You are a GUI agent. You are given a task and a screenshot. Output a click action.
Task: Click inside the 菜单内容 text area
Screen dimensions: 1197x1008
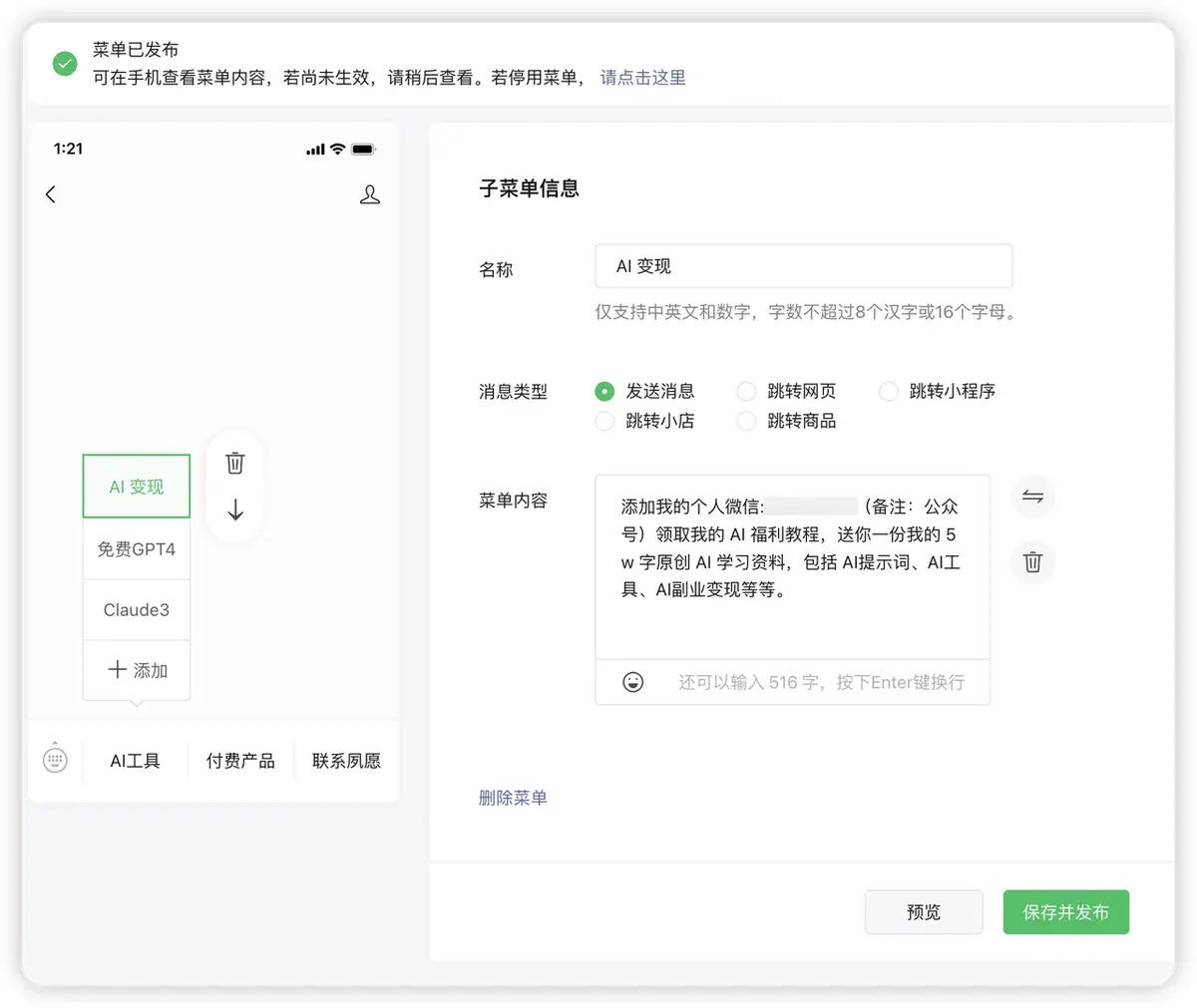pyautogui.click(x=792, y=567)
